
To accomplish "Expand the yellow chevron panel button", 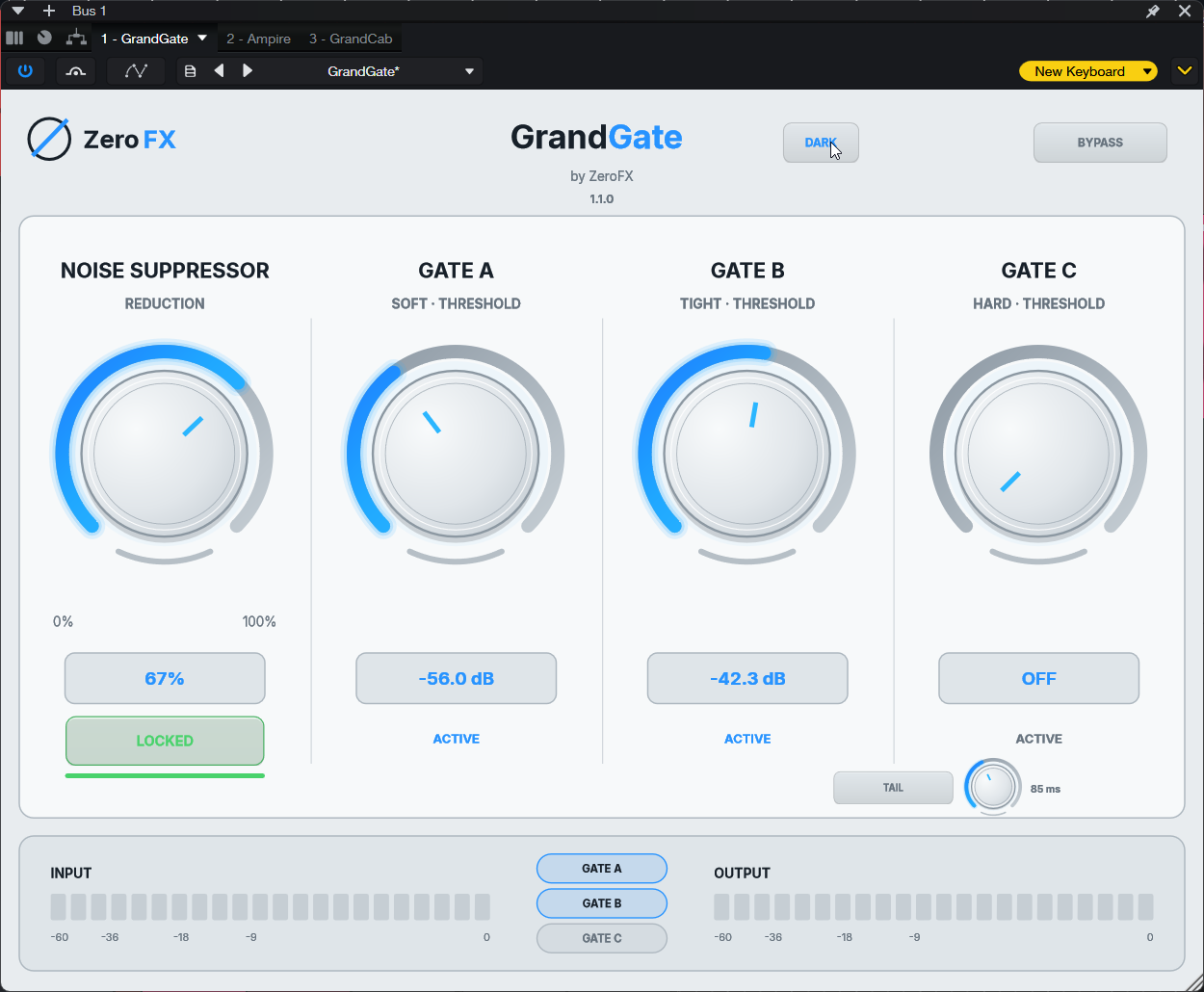I will click(1185, 71).
